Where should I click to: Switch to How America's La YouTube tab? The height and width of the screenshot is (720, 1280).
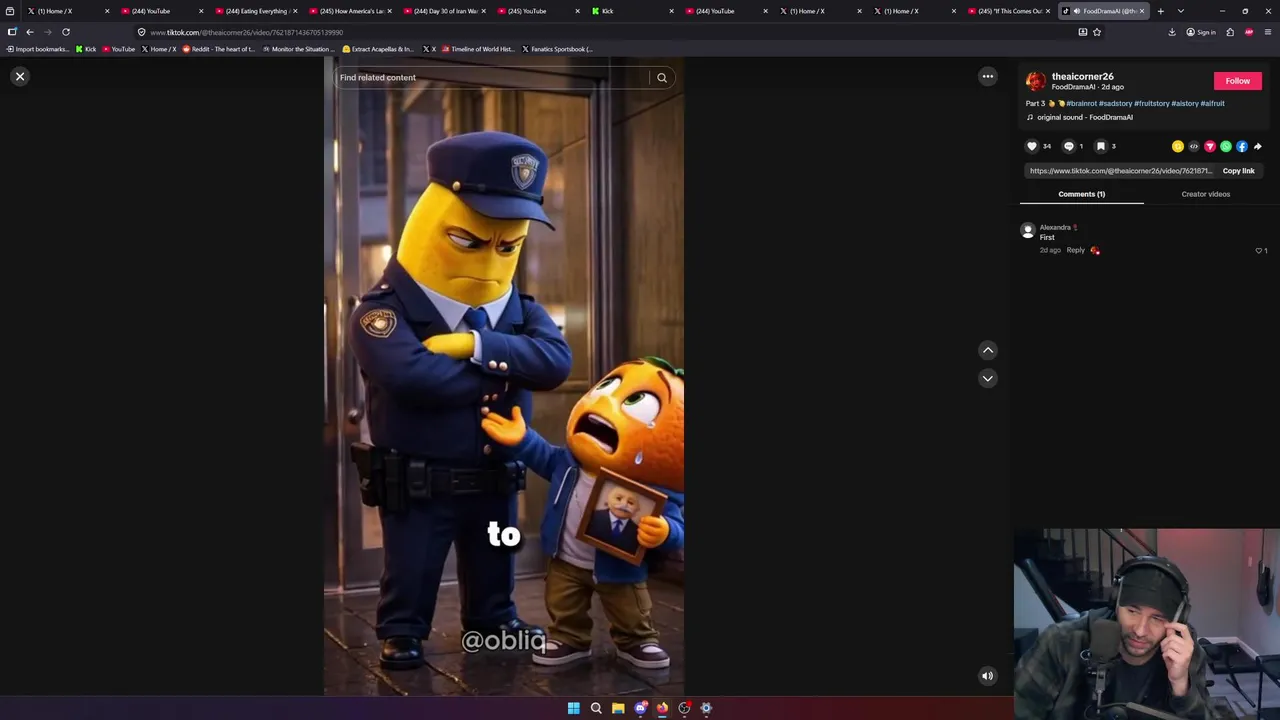tap(350, 11)
